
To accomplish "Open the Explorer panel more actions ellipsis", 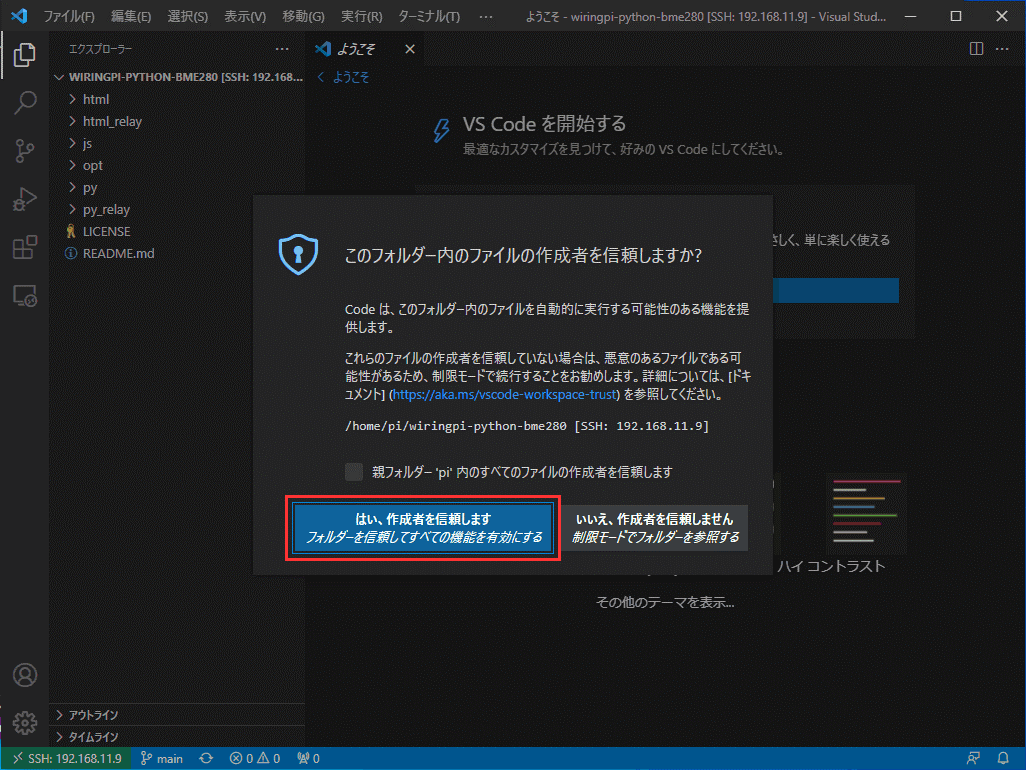I will [x=282, y=49].
